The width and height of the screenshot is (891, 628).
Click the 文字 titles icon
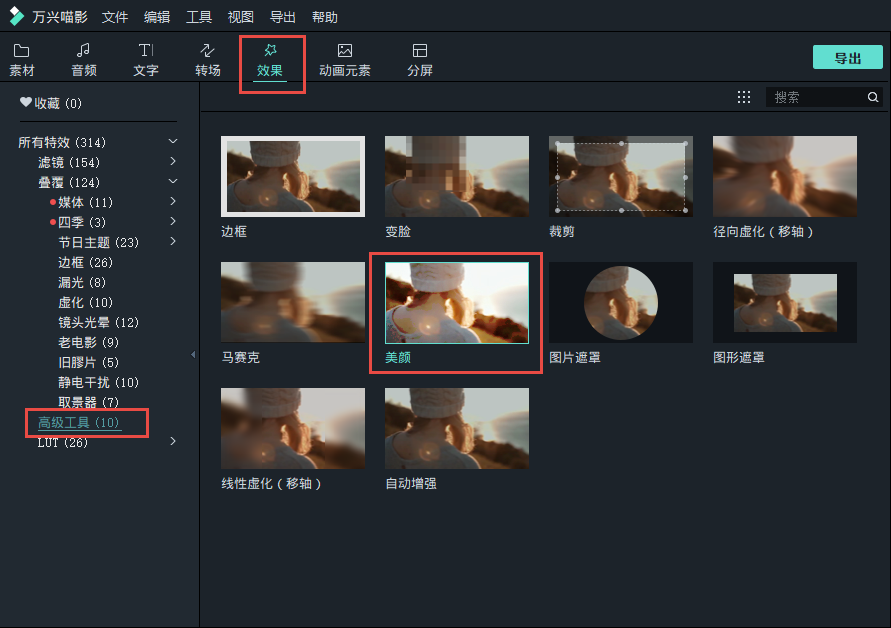(x=146, y=57)
